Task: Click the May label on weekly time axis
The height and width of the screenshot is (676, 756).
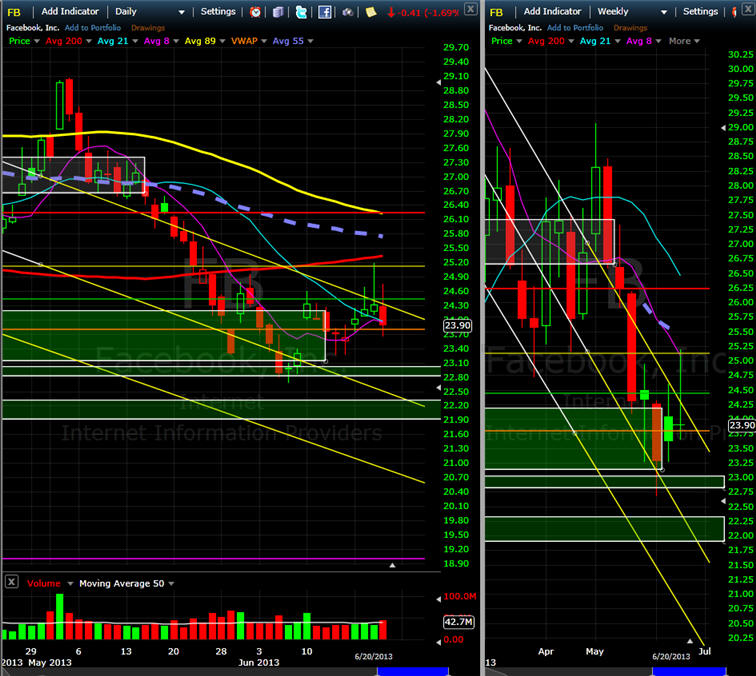Action: [594, 651]
